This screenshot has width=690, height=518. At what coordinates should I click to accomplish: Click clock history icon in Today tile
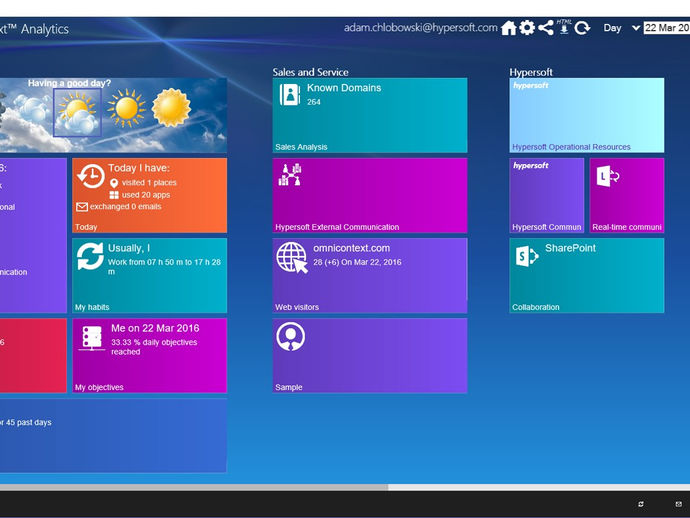point(91,176)
